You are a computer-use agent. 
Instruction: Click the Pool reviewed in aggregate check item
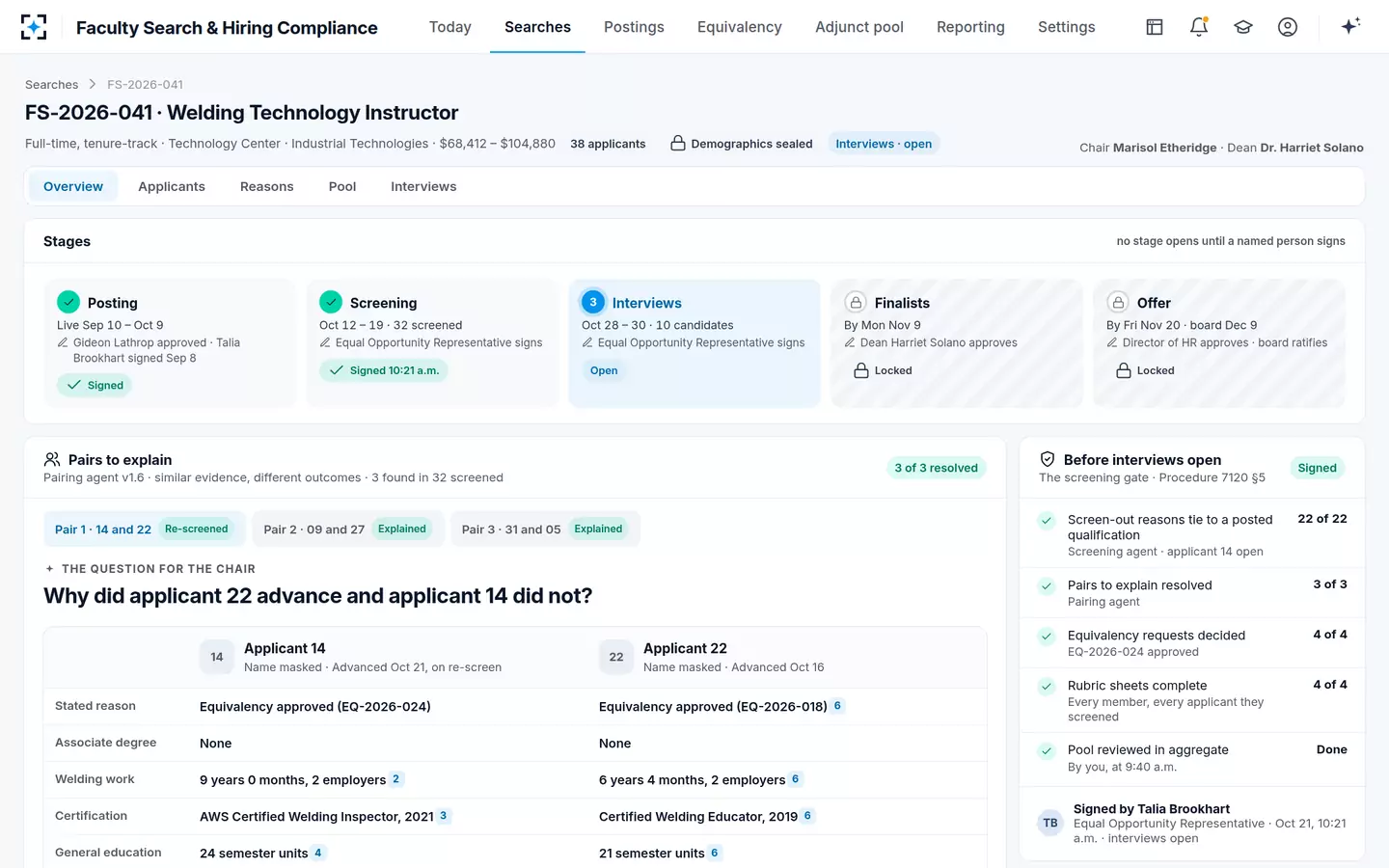coord(1192,758)
